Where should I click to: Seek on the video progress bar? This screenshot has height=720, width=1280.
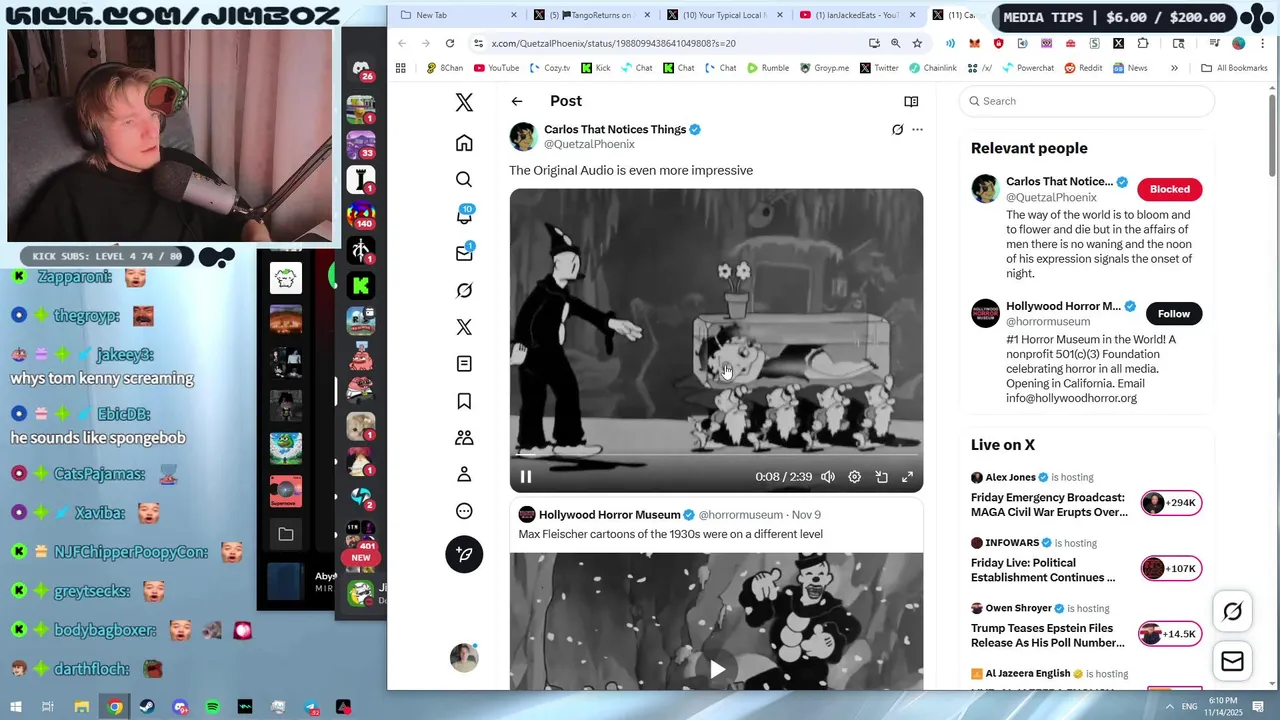[716, 456]
